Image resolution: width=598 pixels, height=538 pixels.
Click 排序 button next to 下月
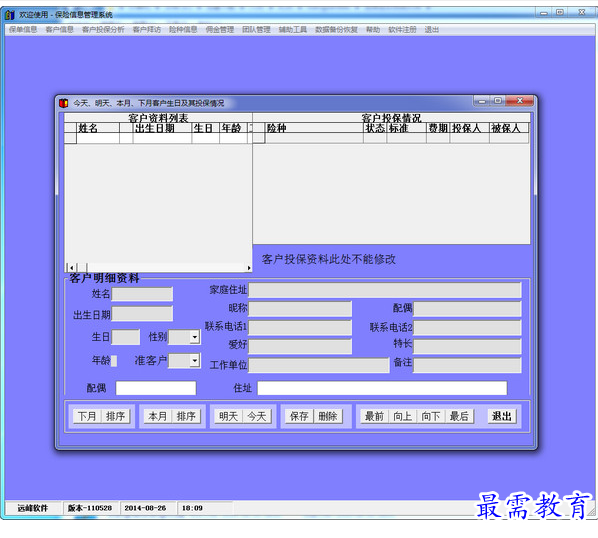(116, 416)
